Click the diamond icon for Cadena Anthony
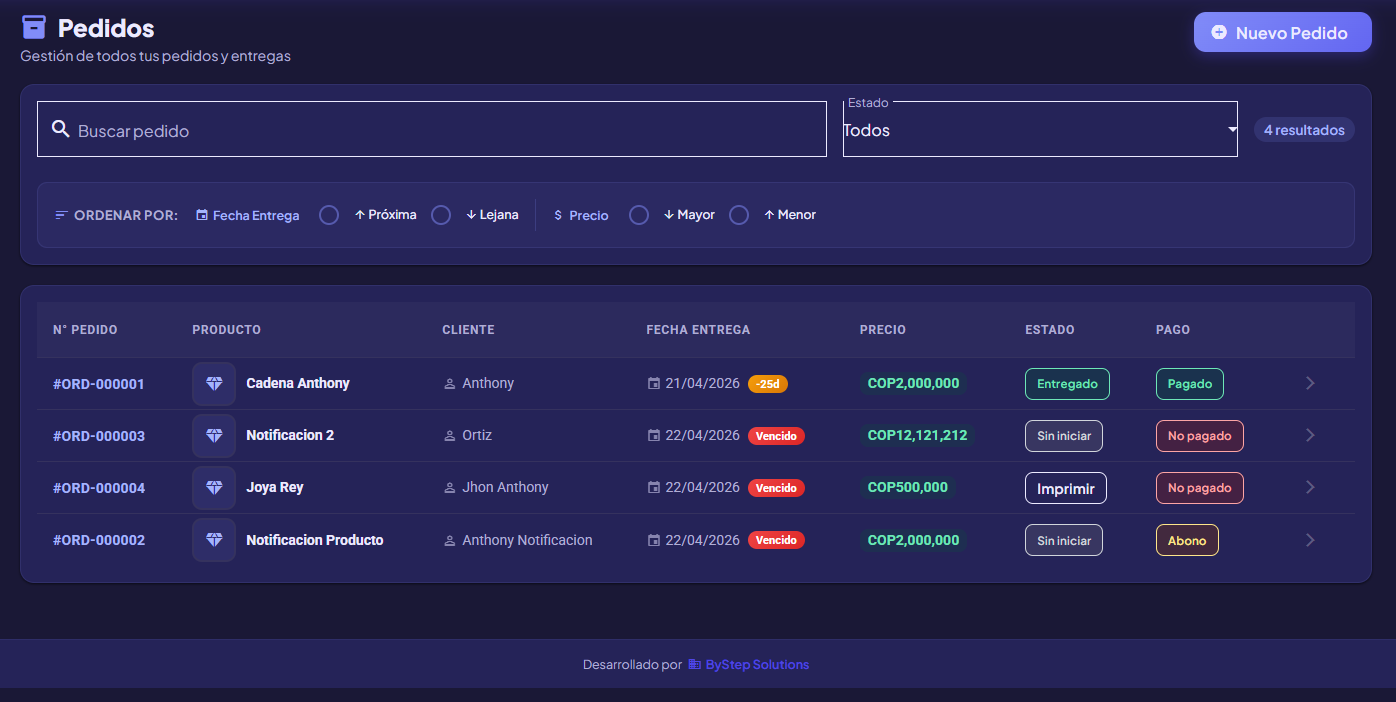The width and height of the screenshot is (1396, 702). 214,384
